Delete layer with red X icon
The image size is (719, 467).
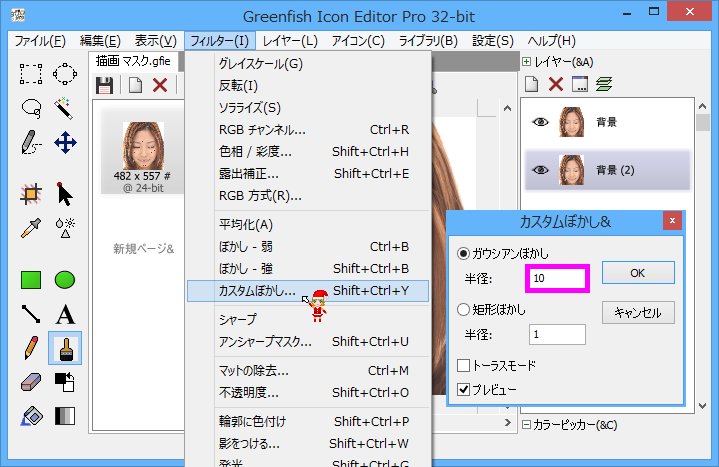tap(556, 85)
